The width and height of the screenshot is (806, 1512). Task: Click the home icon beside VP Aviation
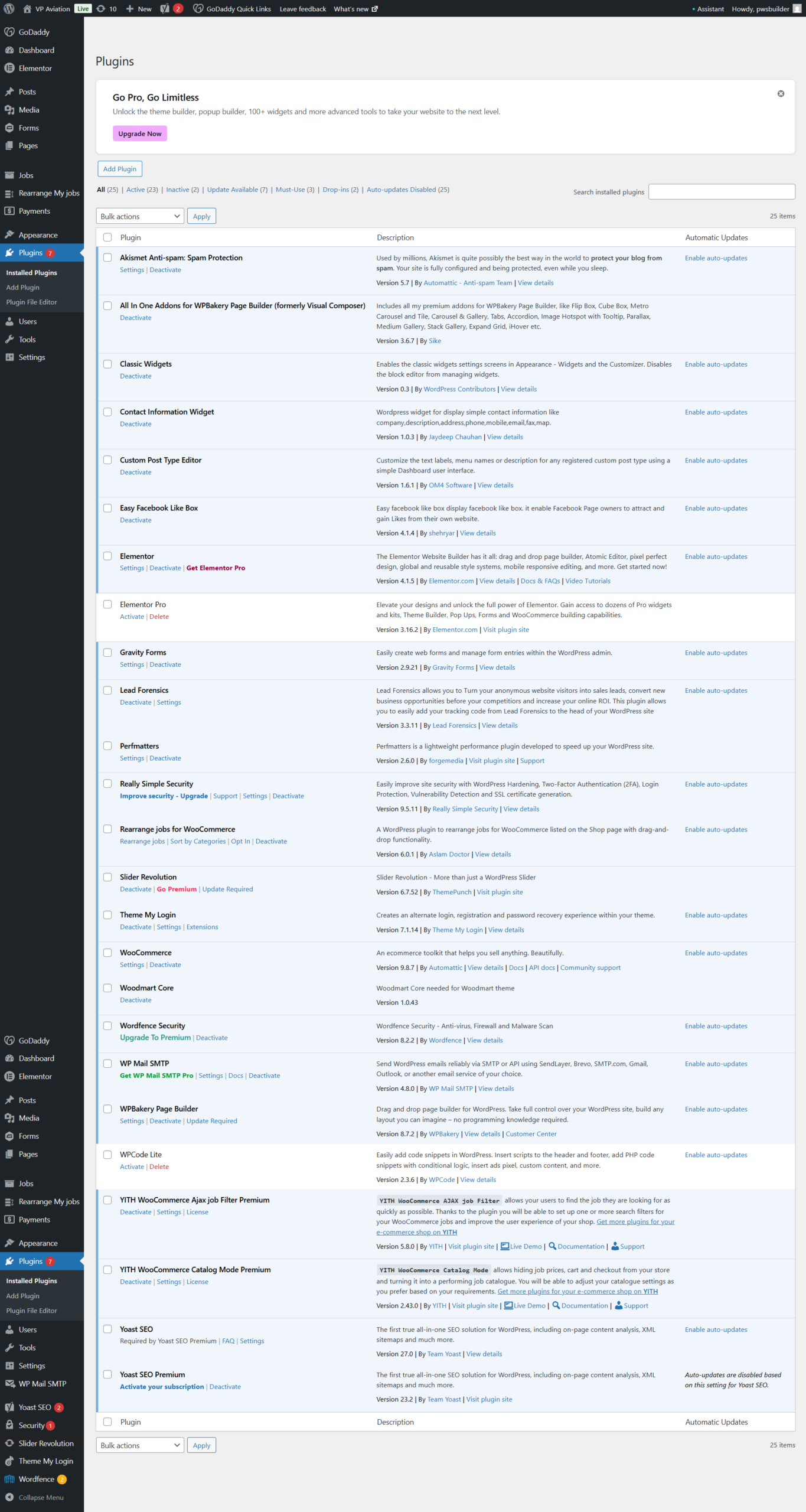point(27,9)
